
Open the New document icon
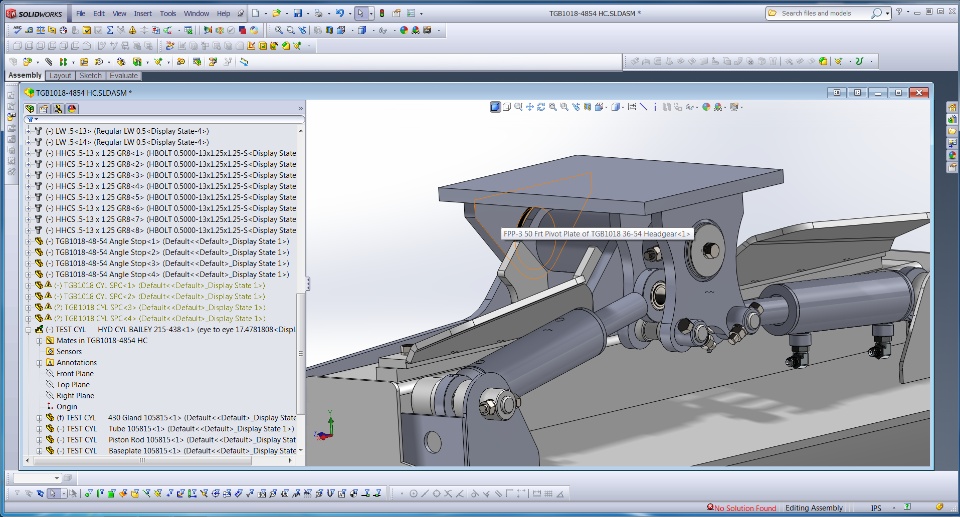coord(255,14)
